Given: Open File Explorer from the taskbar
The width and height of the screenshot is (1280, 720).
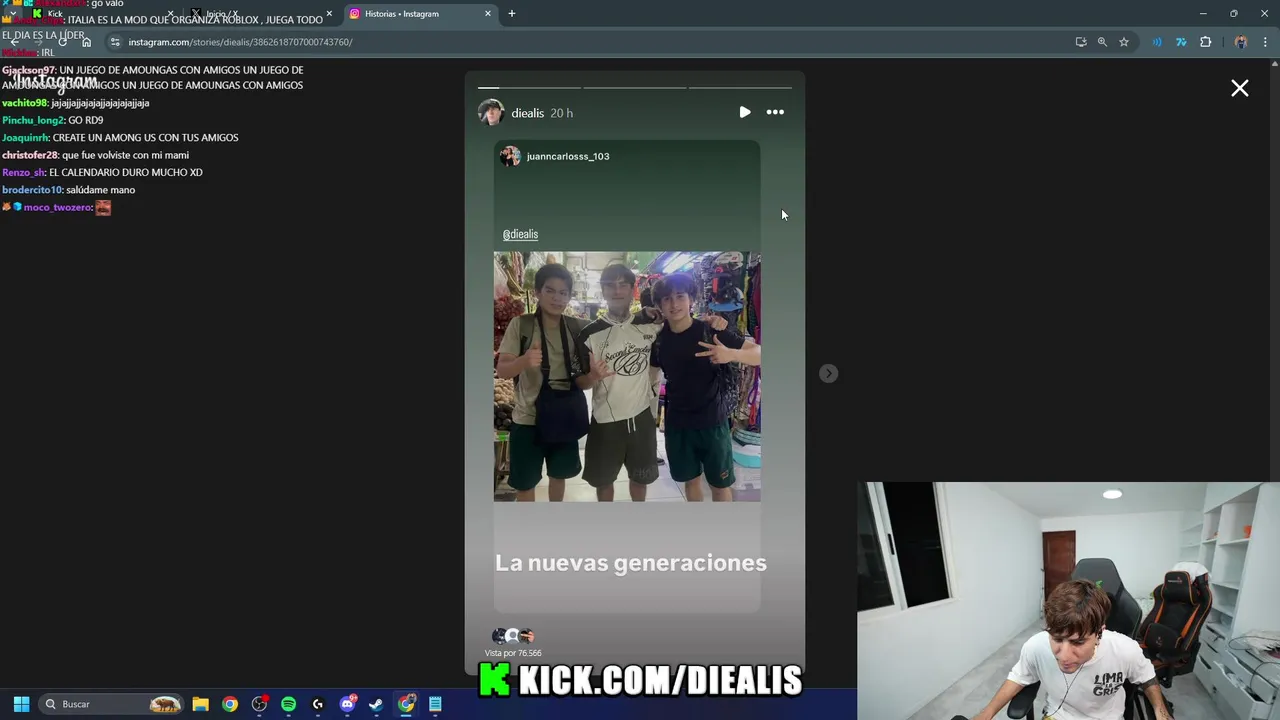Looking at the screenshot, I should tap(200, 704).
